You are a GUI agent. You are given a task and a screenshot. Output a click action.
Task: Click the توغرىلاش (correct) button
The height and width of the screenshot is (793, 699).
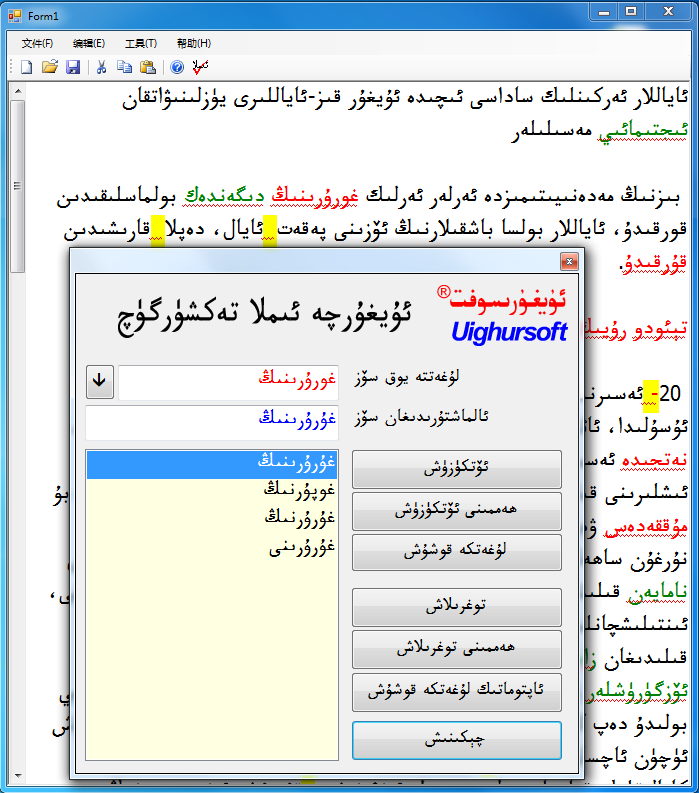click(457, 606)
